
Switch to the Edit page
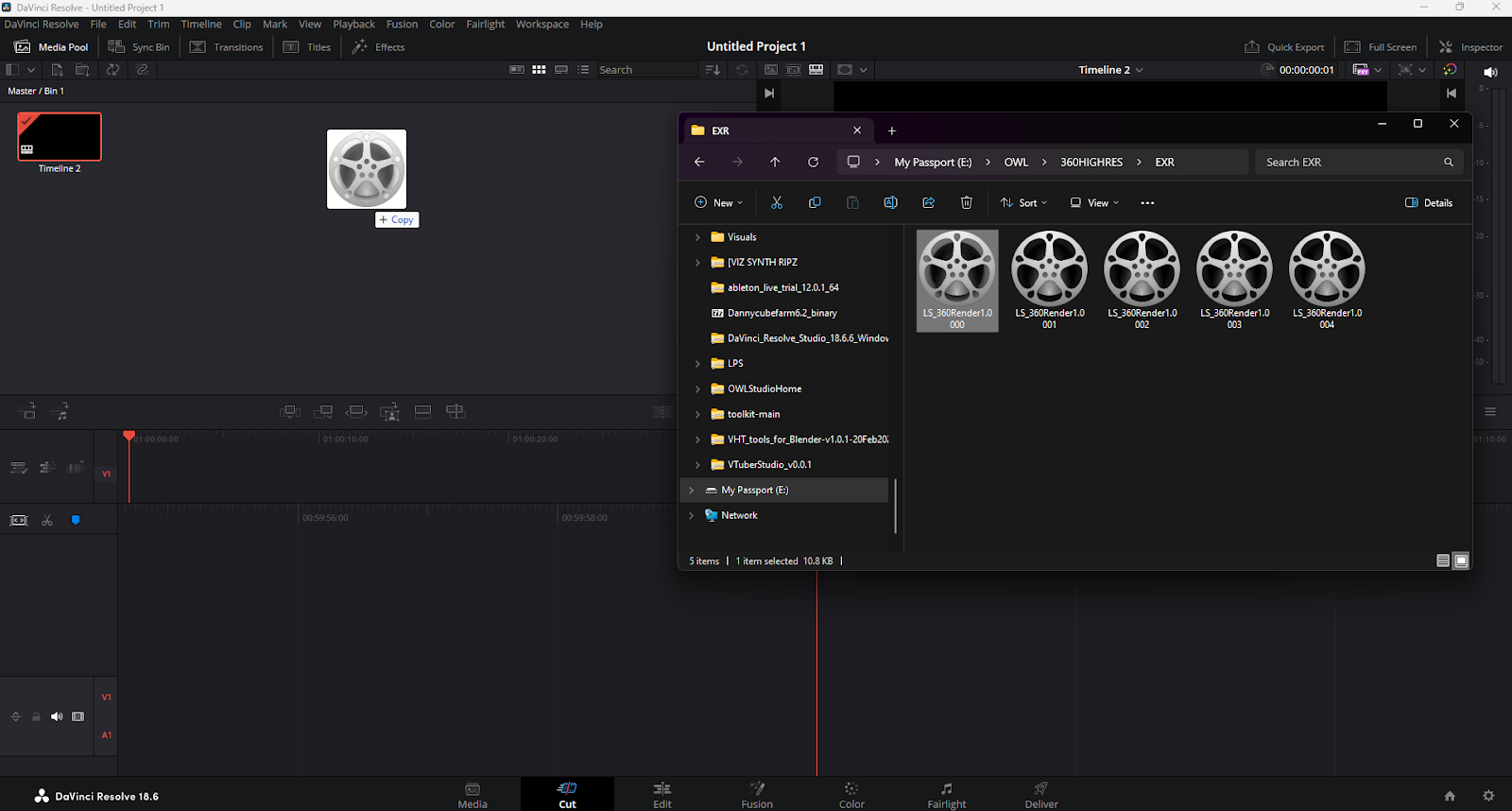point(662,795)
